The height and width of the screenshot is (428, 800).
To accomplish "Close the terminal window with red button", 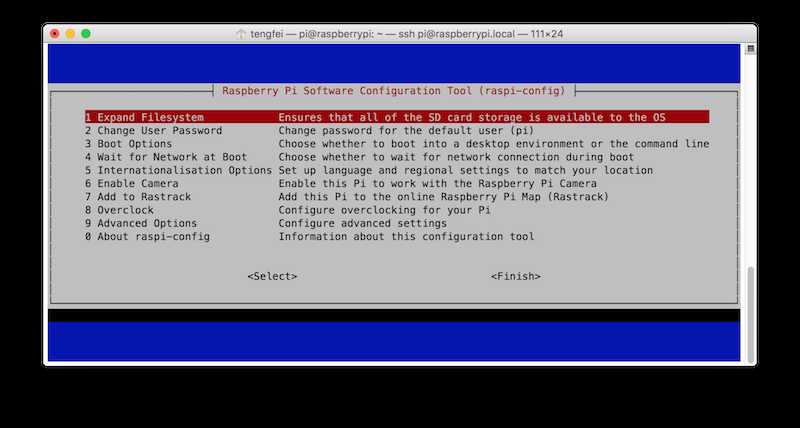I will pos(55,34).
